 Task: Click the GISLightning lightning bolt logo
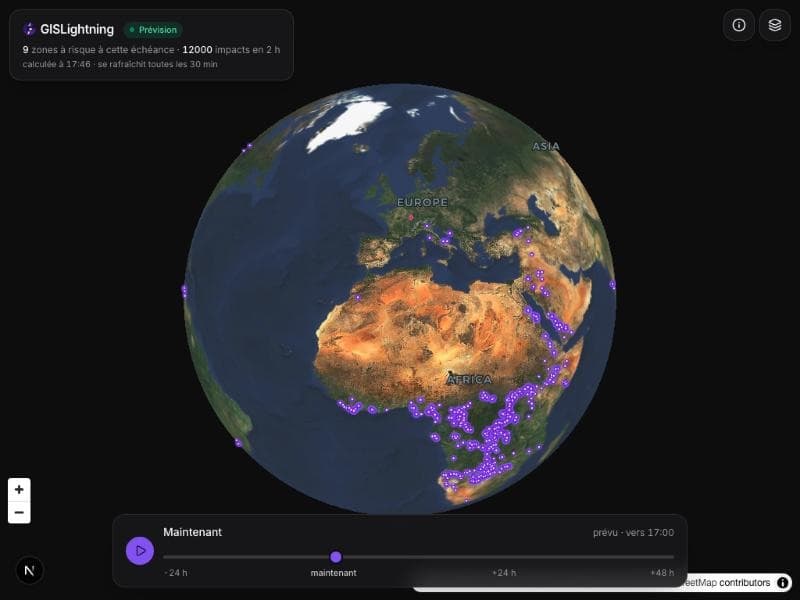29,29
